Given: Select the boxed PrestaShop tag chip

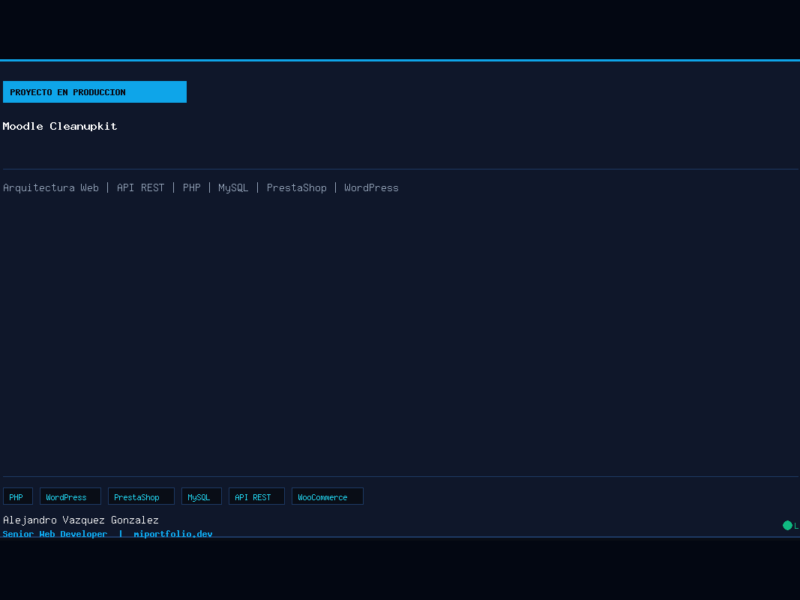Looking at the screenshot, I should coord(141,496).
